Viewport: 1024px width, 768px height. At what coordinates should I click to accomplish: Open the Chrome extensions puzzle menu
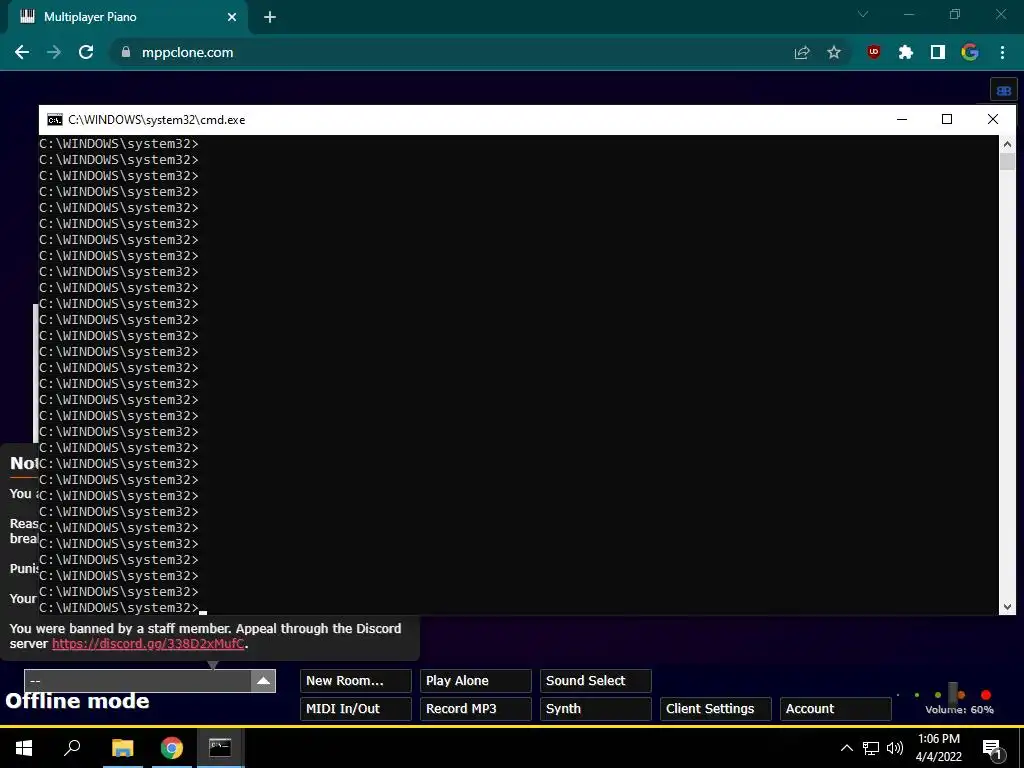point(906,52)
